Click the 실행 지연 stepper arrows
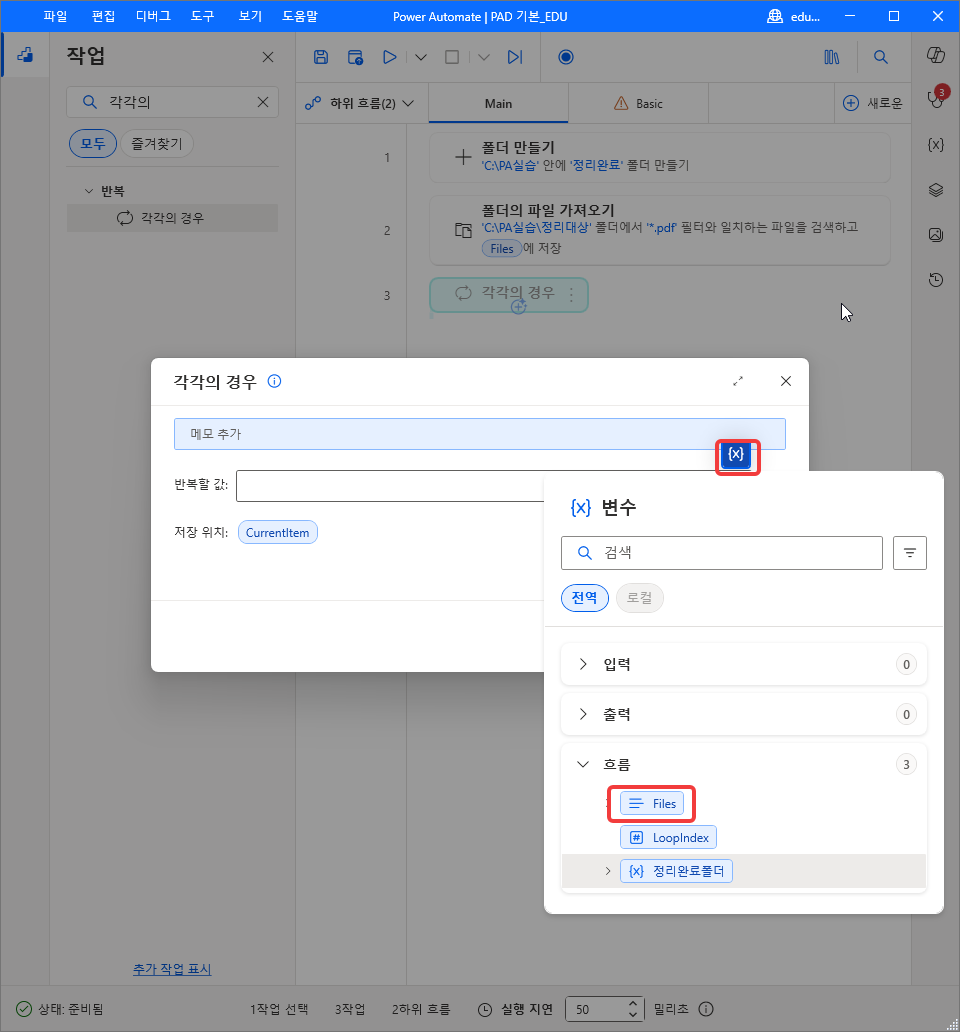The height and width of the screenshot is (1032, 960). coord(632,1009)
